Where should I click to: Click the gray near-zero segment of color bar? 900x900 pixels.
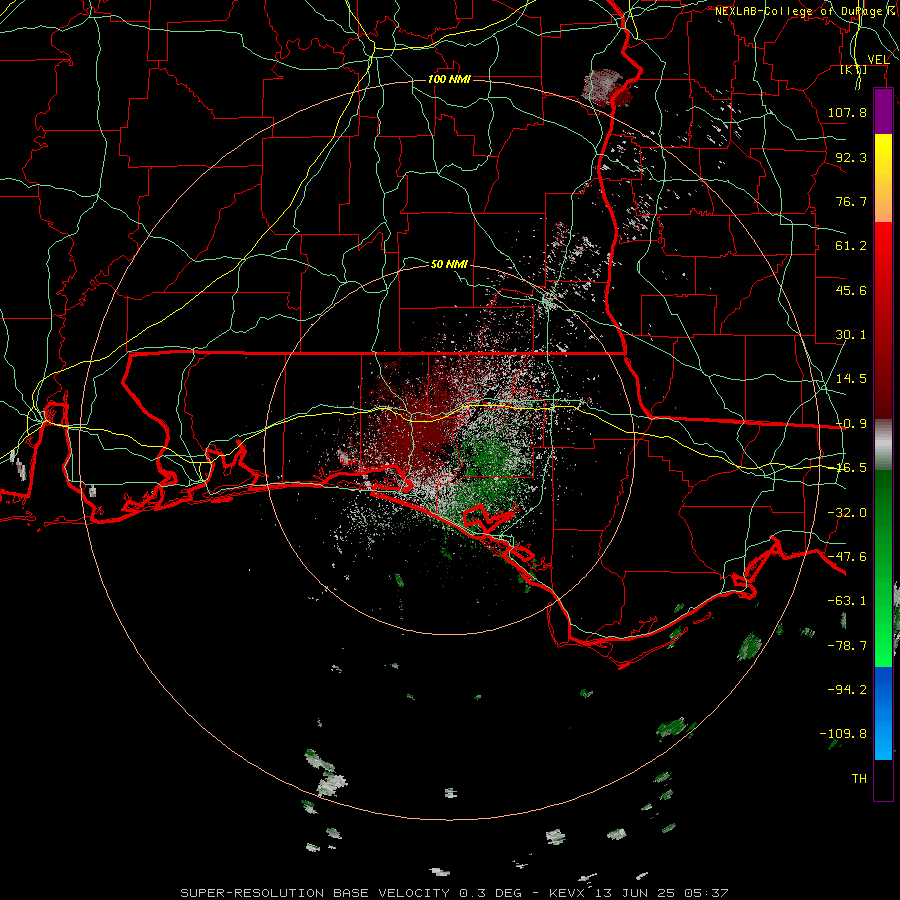click(883, 445)
